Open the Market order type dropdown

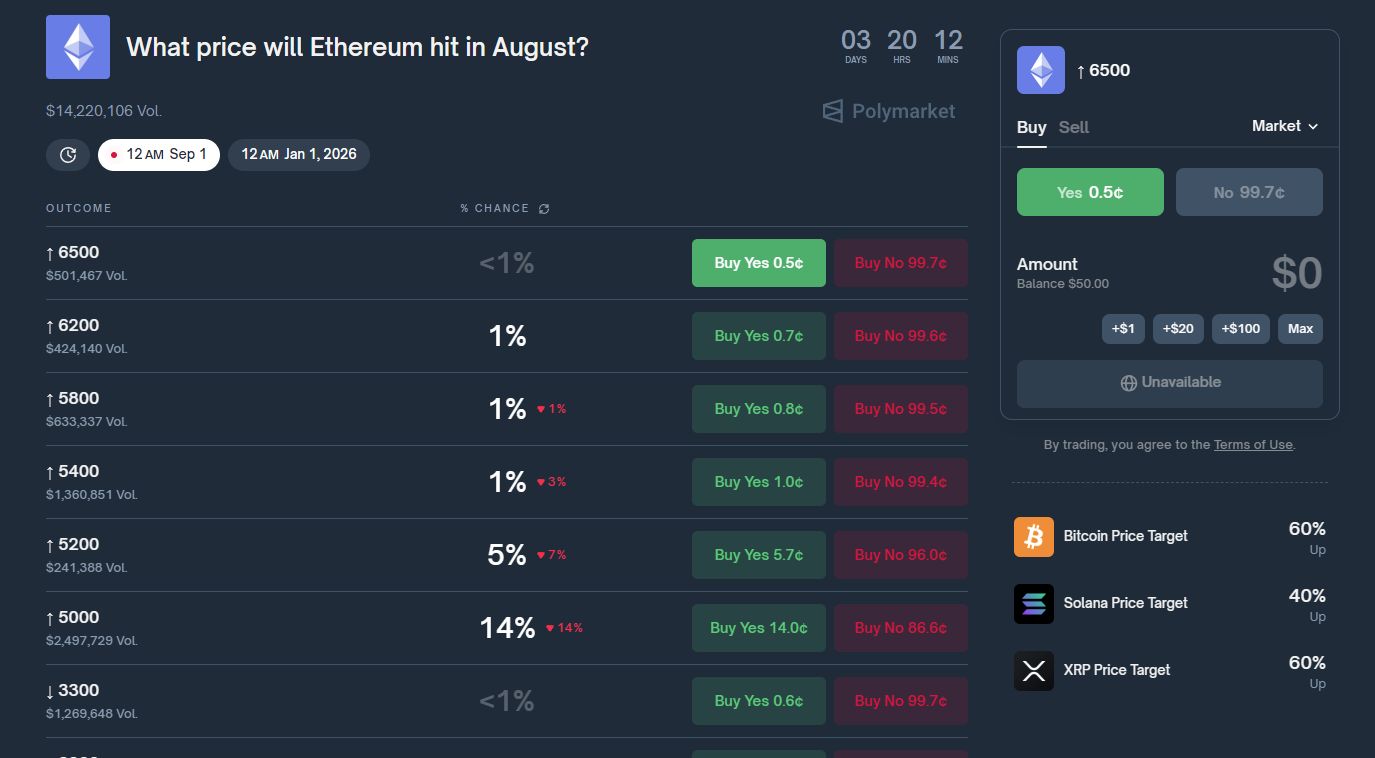coord(1285,126)
